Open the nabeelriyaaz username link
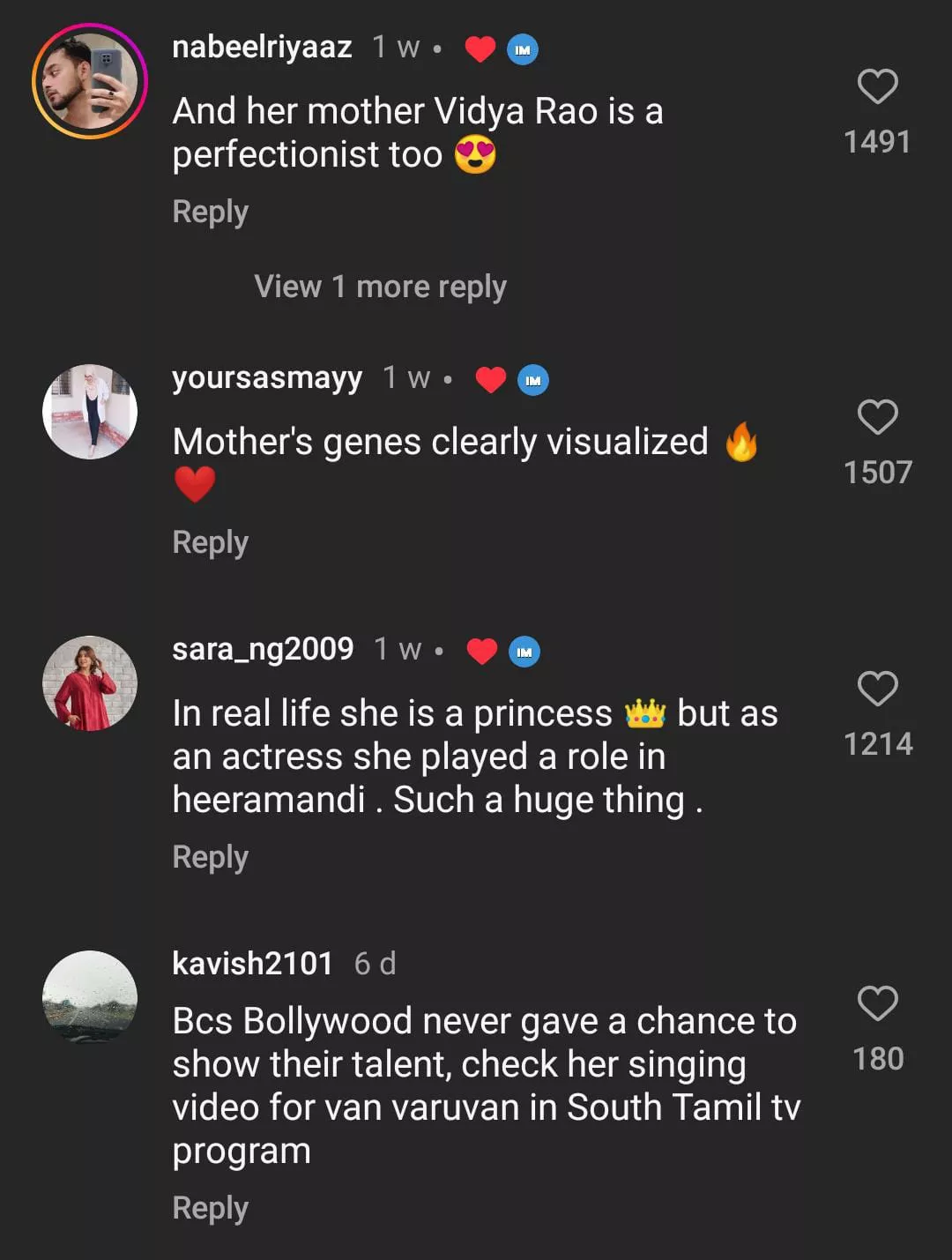Image resolution: width=952 pixels, height=1260 pixels. [x=262, y=47]
